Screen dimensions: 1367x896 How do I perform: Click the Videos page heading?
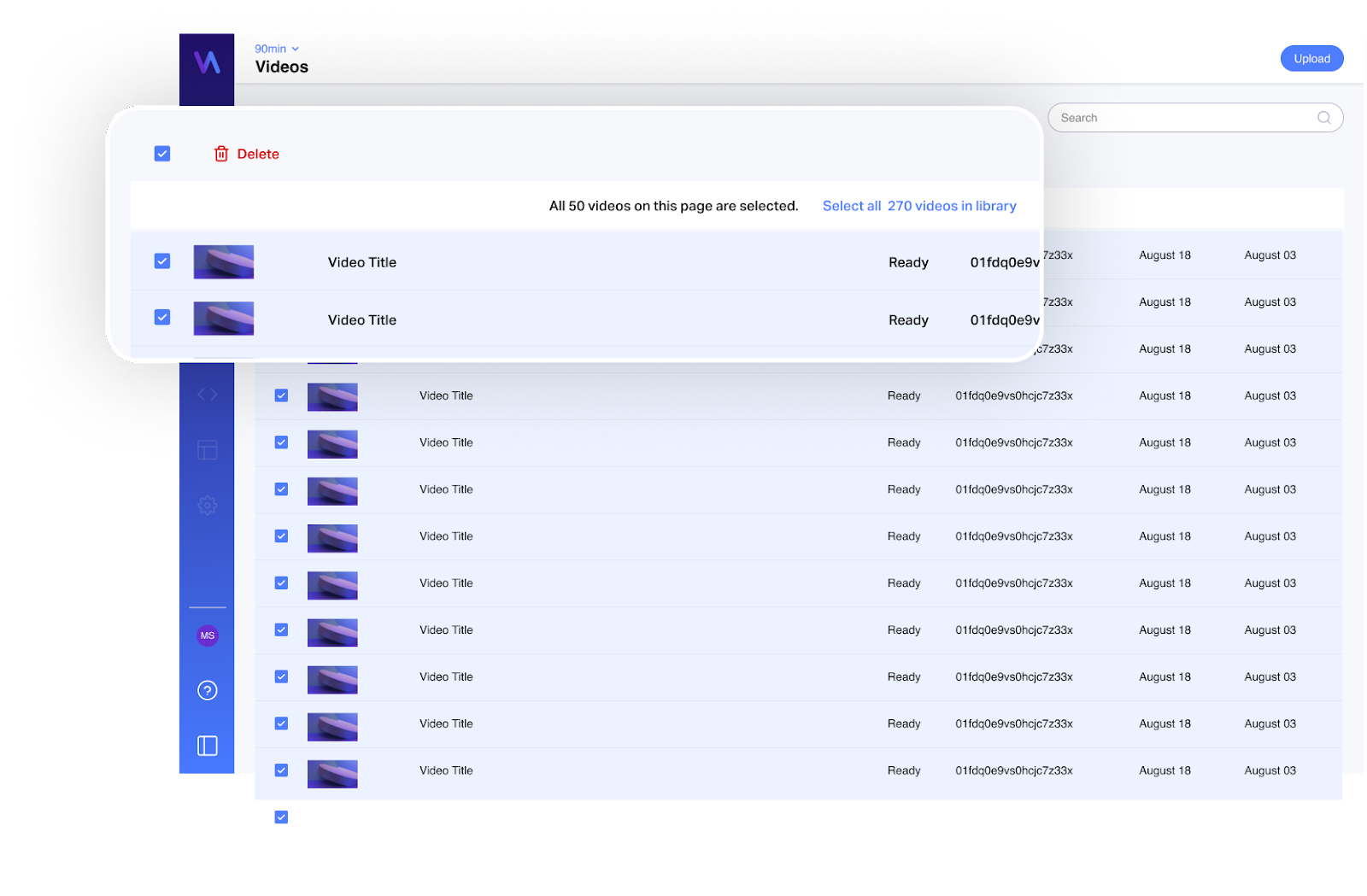[282, 67]
